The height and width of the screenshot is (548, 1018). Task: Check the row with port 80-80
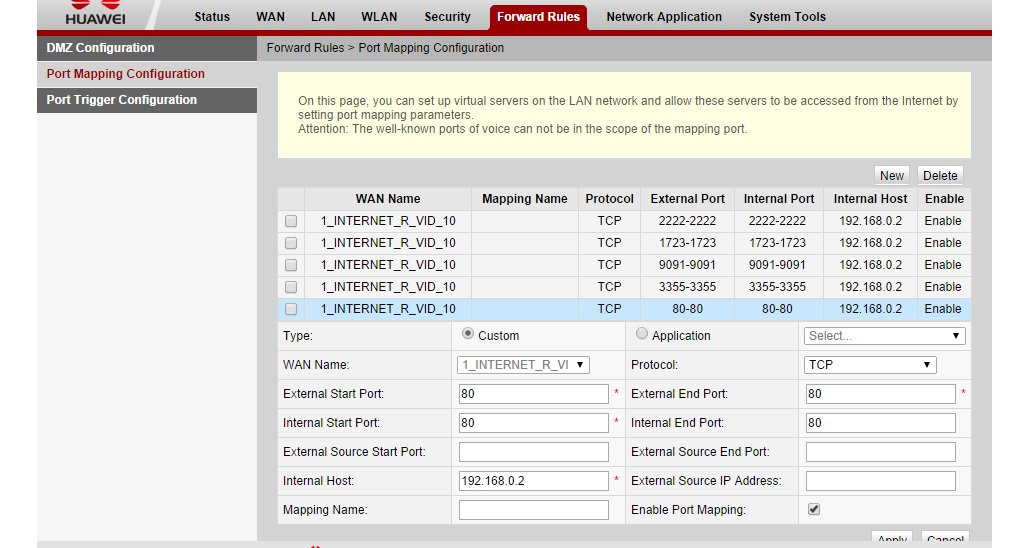point(291,309)
